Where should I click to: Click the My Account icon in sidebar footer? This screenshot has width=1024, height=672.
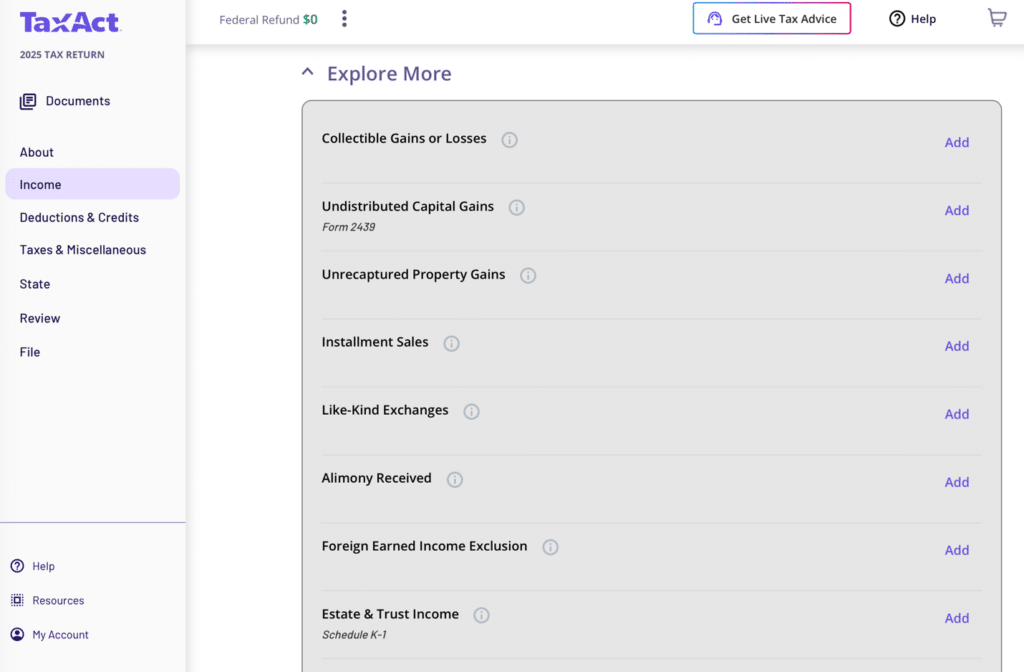point(17,634)
